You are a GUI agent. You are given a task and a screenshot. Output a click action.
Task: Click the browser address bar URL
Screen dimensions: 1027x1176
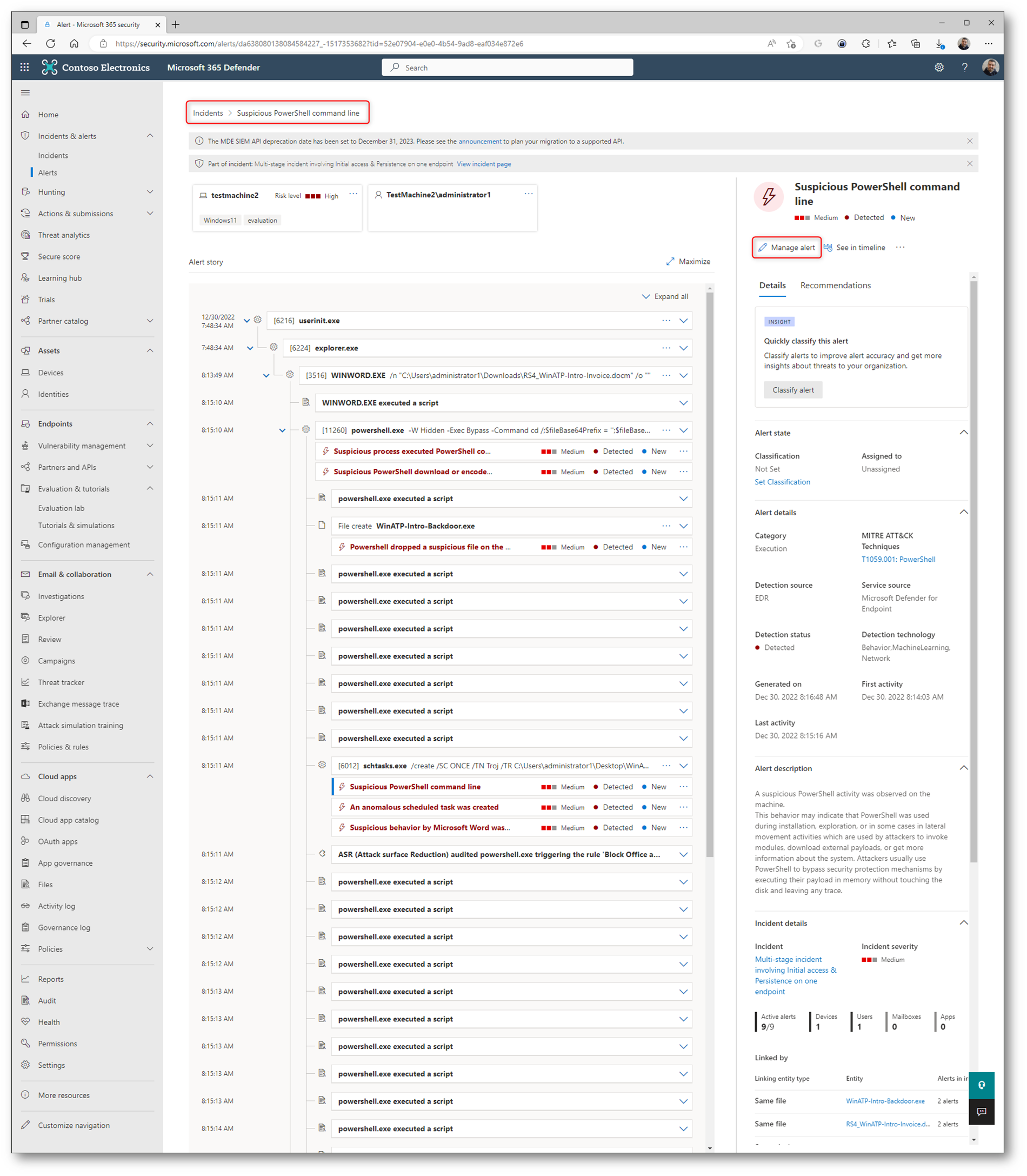click(319, 44)
